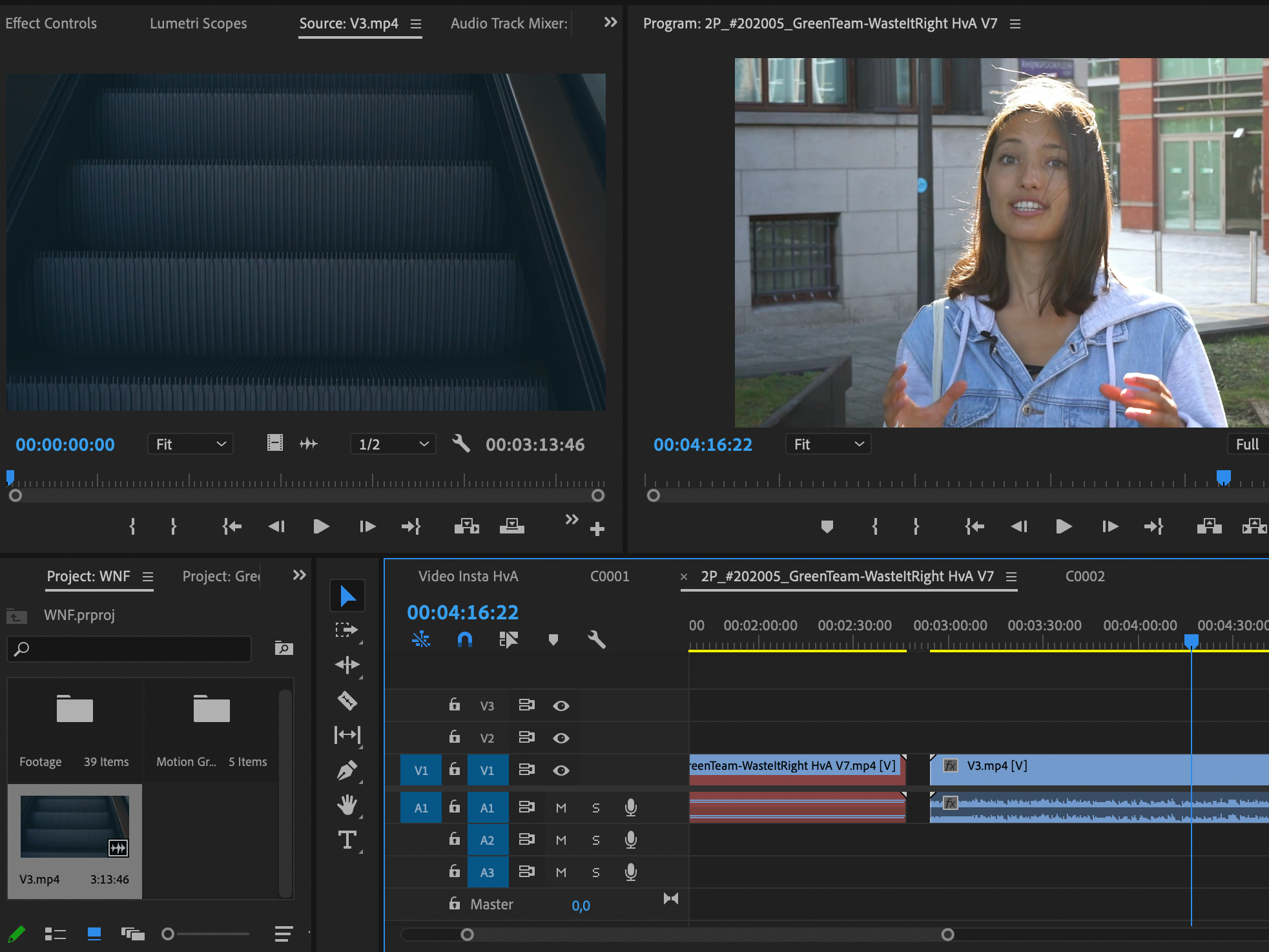This screenshot has height=952, width=1269.
Task: Open Source monitor Fit zoom dropdown
Action: point(190,444)
